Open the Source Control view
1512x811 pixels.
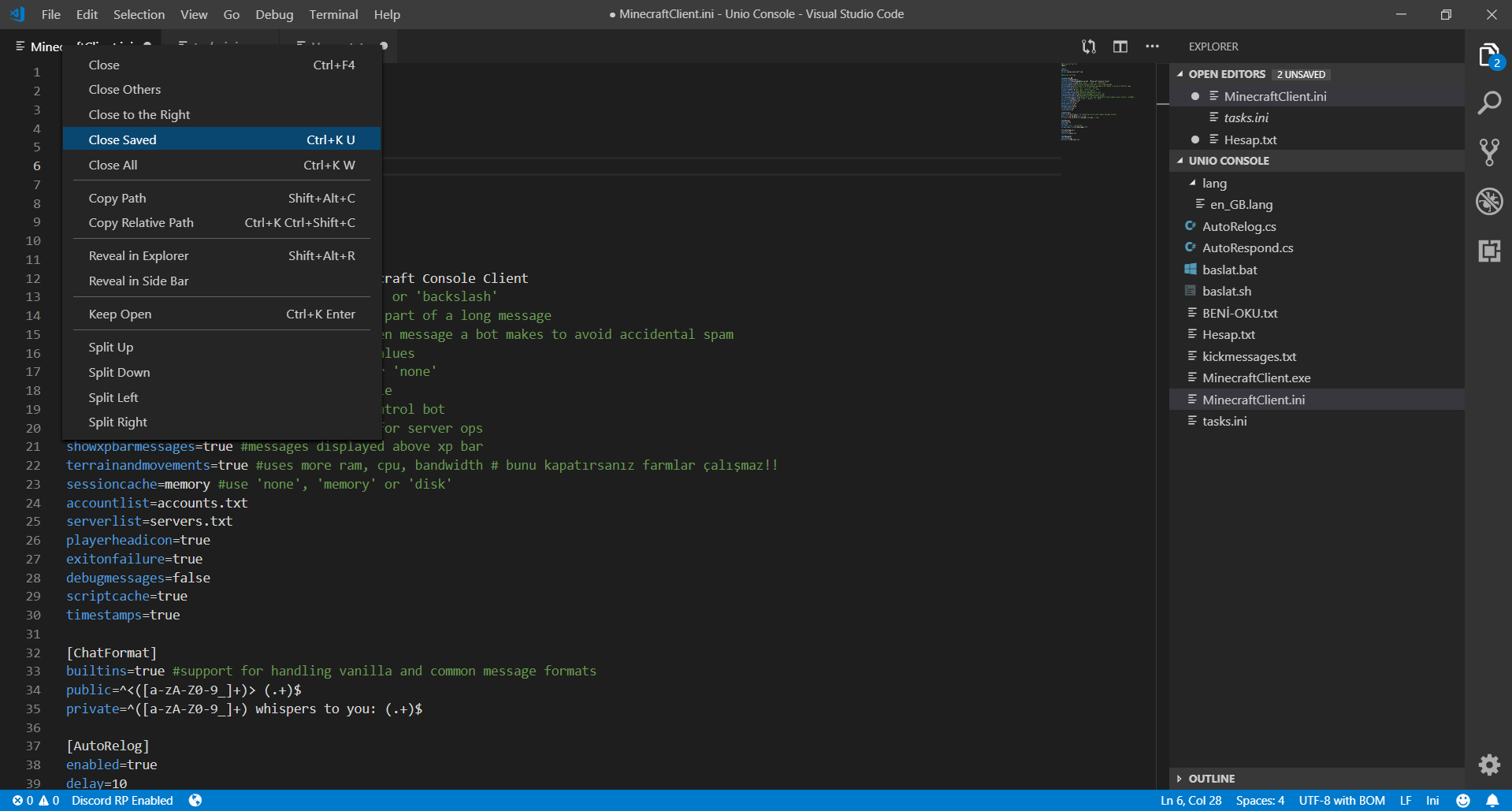(x=1488, y=151)
